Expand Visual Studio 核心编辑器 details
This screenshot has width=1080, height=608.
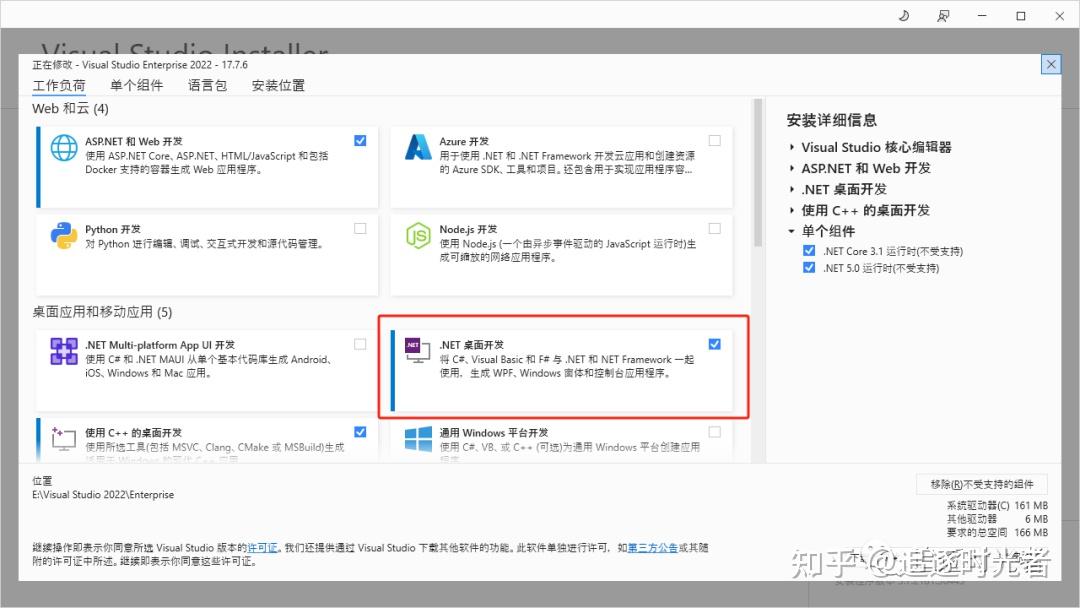point(791,146)
